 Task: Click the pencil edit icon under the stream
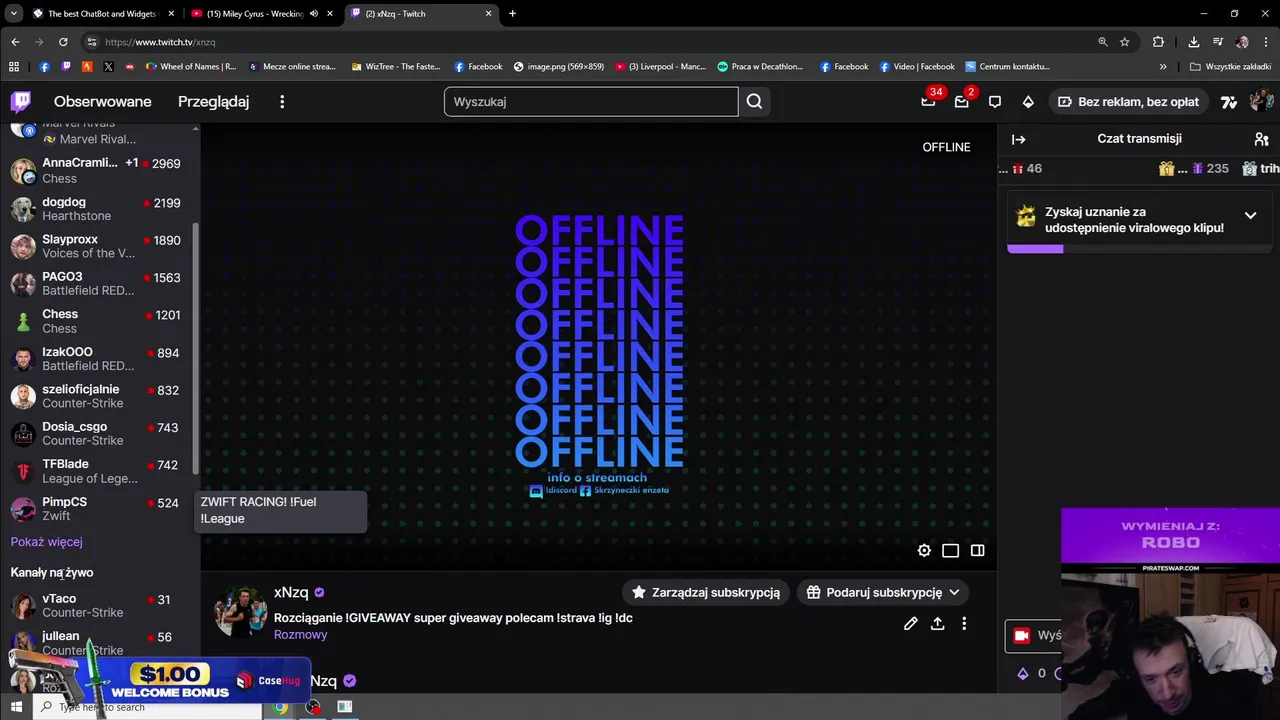coord(910,623)
